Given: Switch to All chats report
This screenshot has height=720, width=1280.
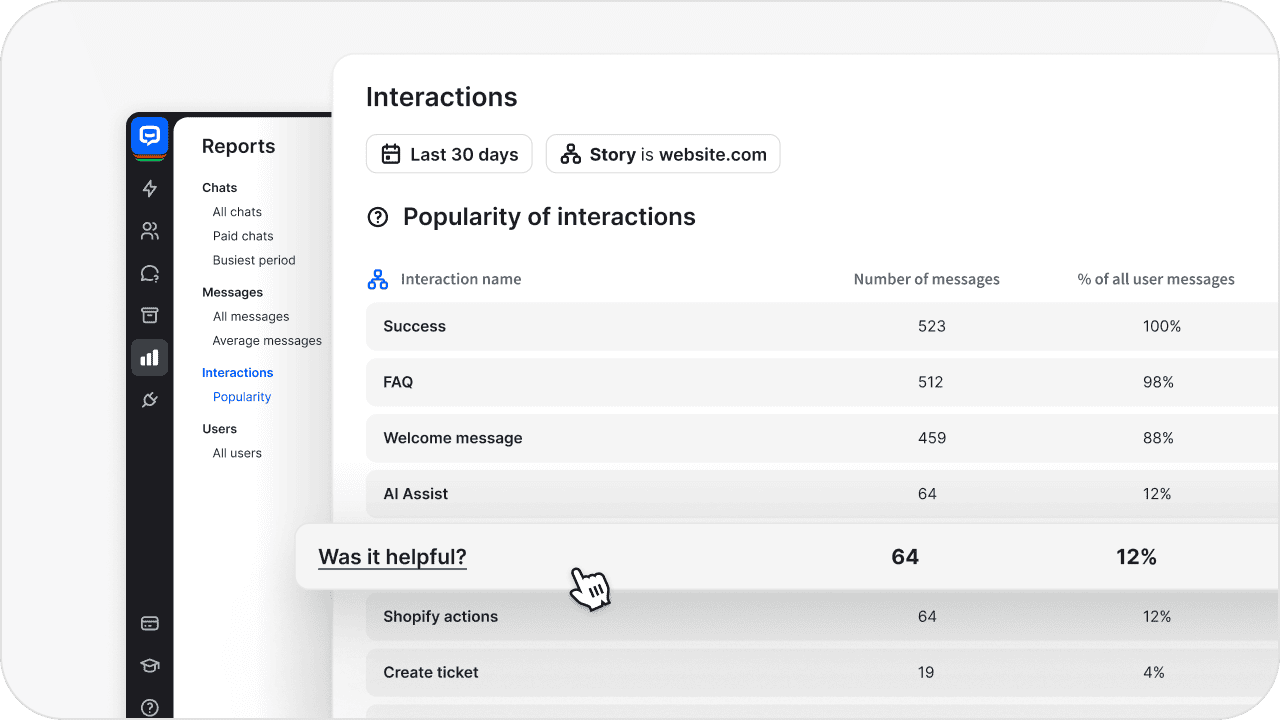Looking at the screenshot, I should point(236,211).
